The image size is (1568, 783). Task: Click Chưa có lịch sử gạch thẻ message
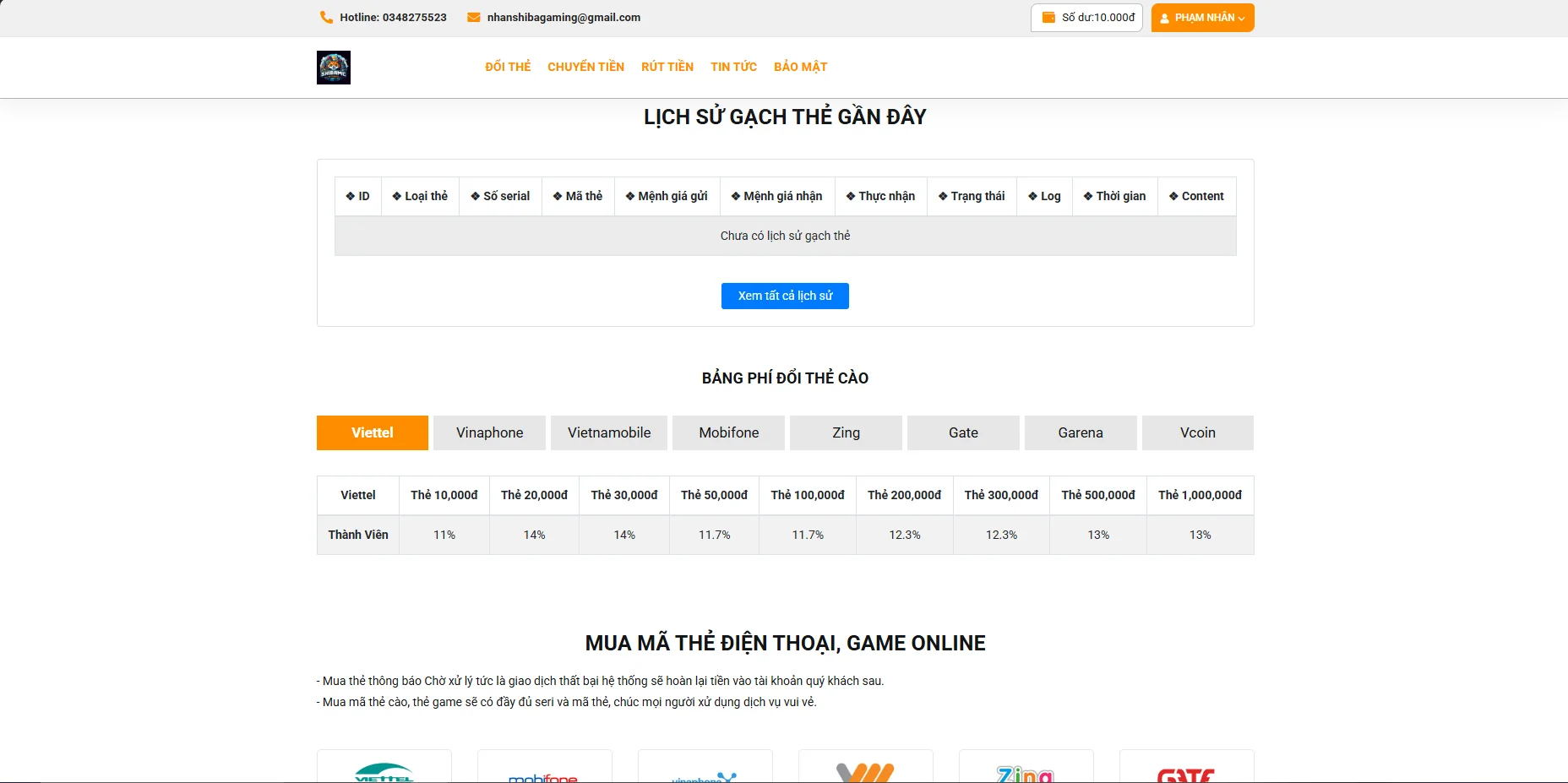[x=785, y=236]
